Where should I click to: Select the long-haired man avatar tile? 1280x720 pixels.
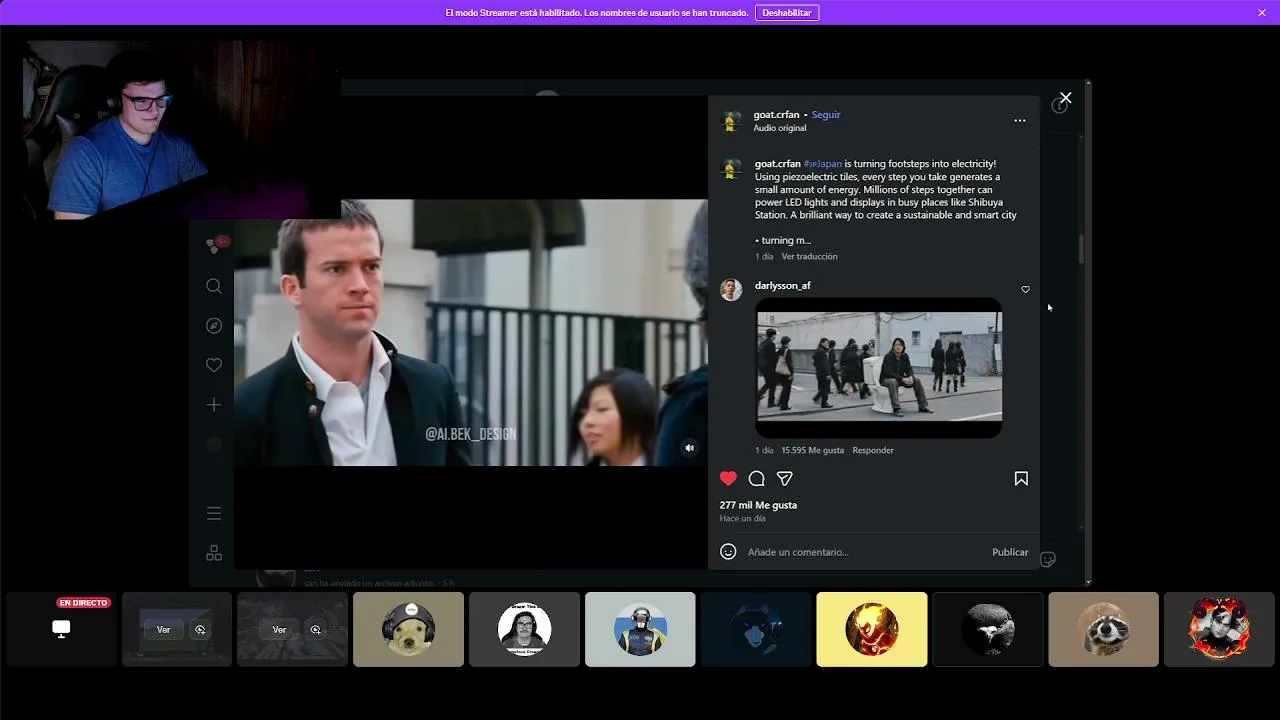click(524, 629)
